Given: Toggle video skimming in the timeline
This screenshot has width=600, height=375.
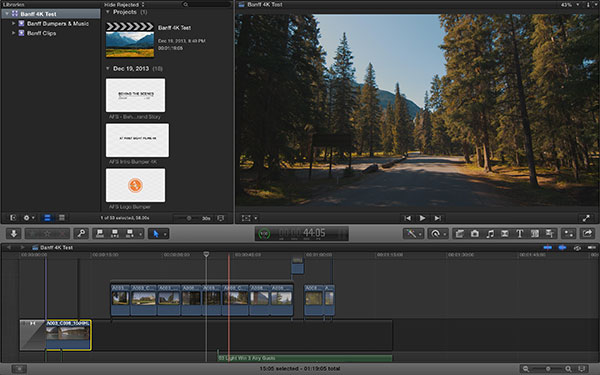Looking at the screenshot, I should tap(548, 248).
